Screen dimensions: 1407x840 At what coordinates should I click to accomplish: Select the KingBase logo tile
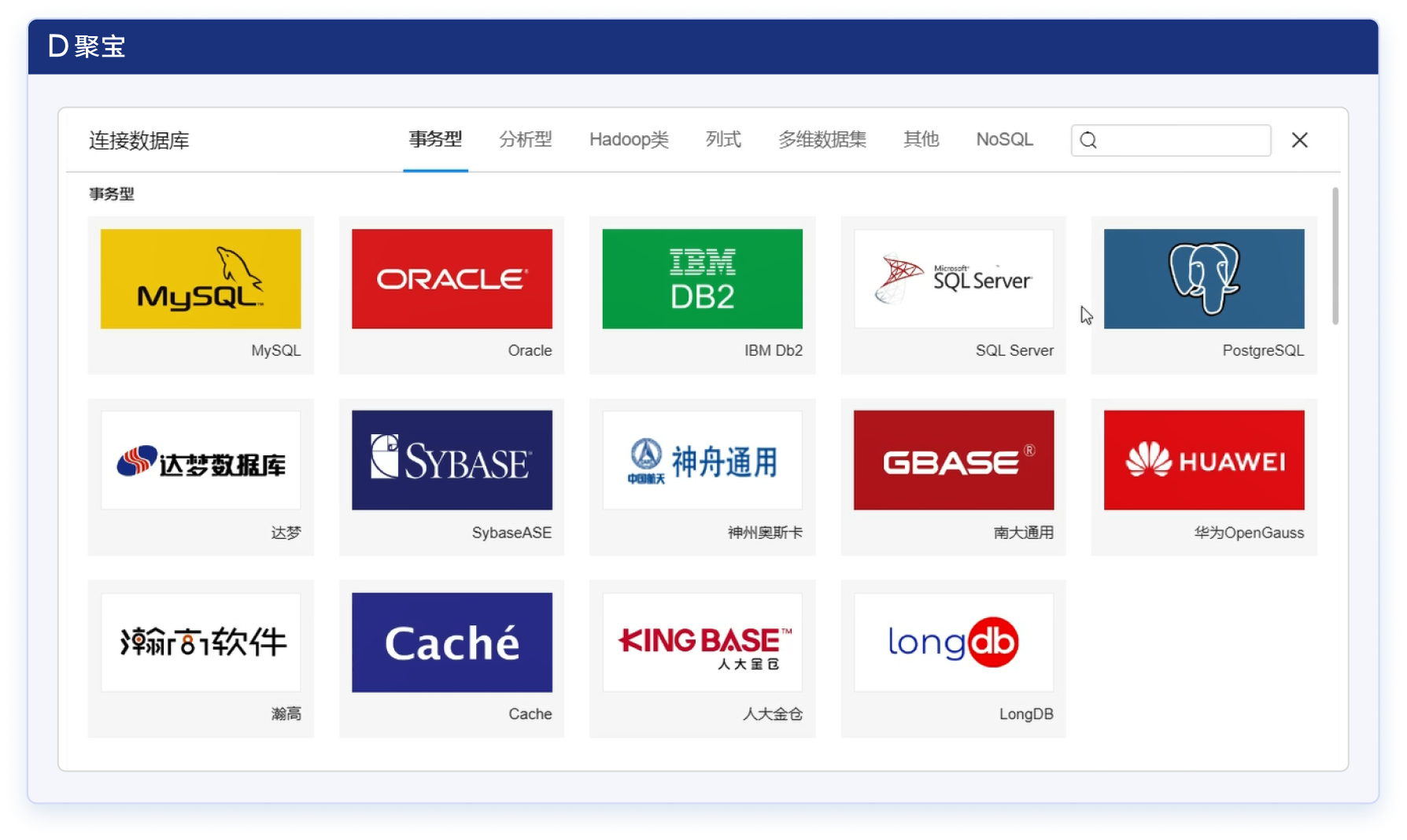click(702, 642)
